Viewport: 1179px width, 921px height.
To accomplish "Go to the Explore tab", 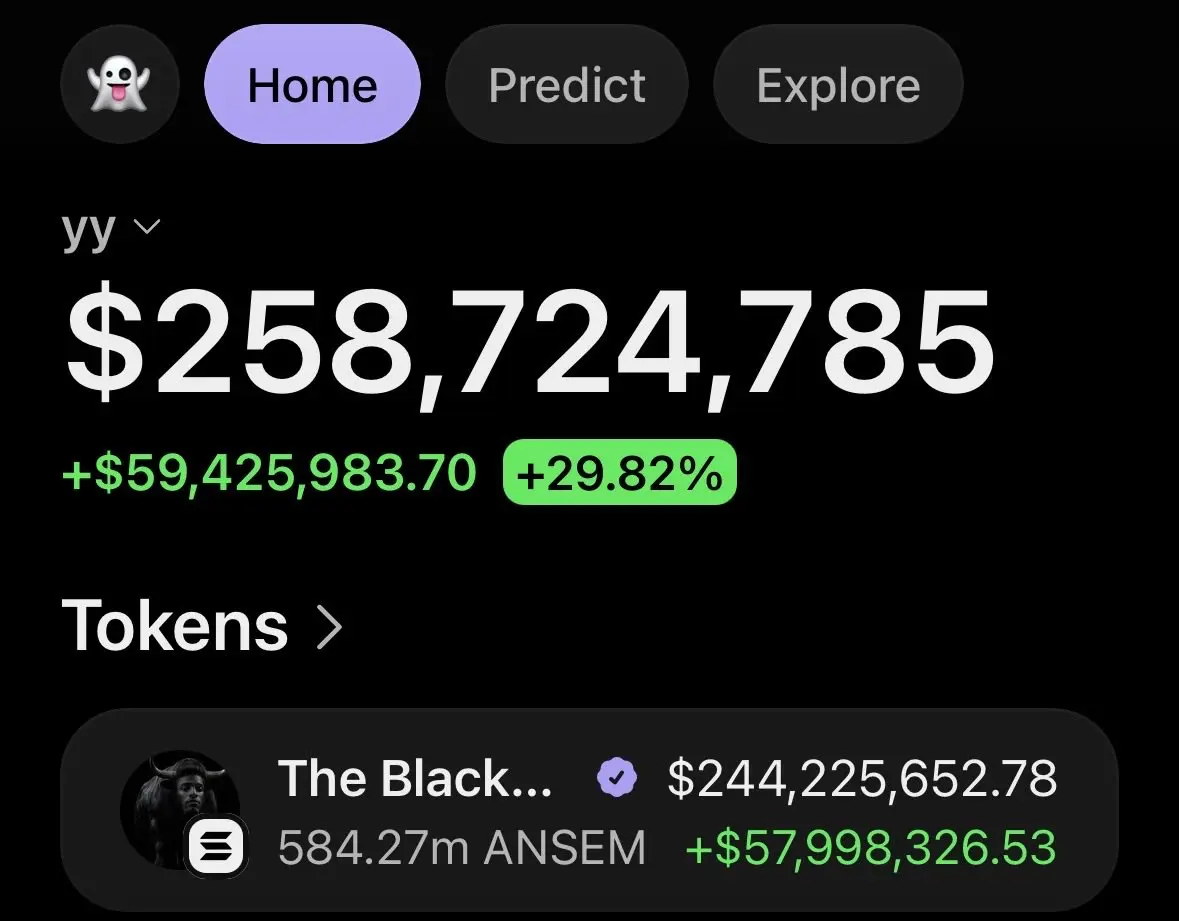I will coord(838,84).
